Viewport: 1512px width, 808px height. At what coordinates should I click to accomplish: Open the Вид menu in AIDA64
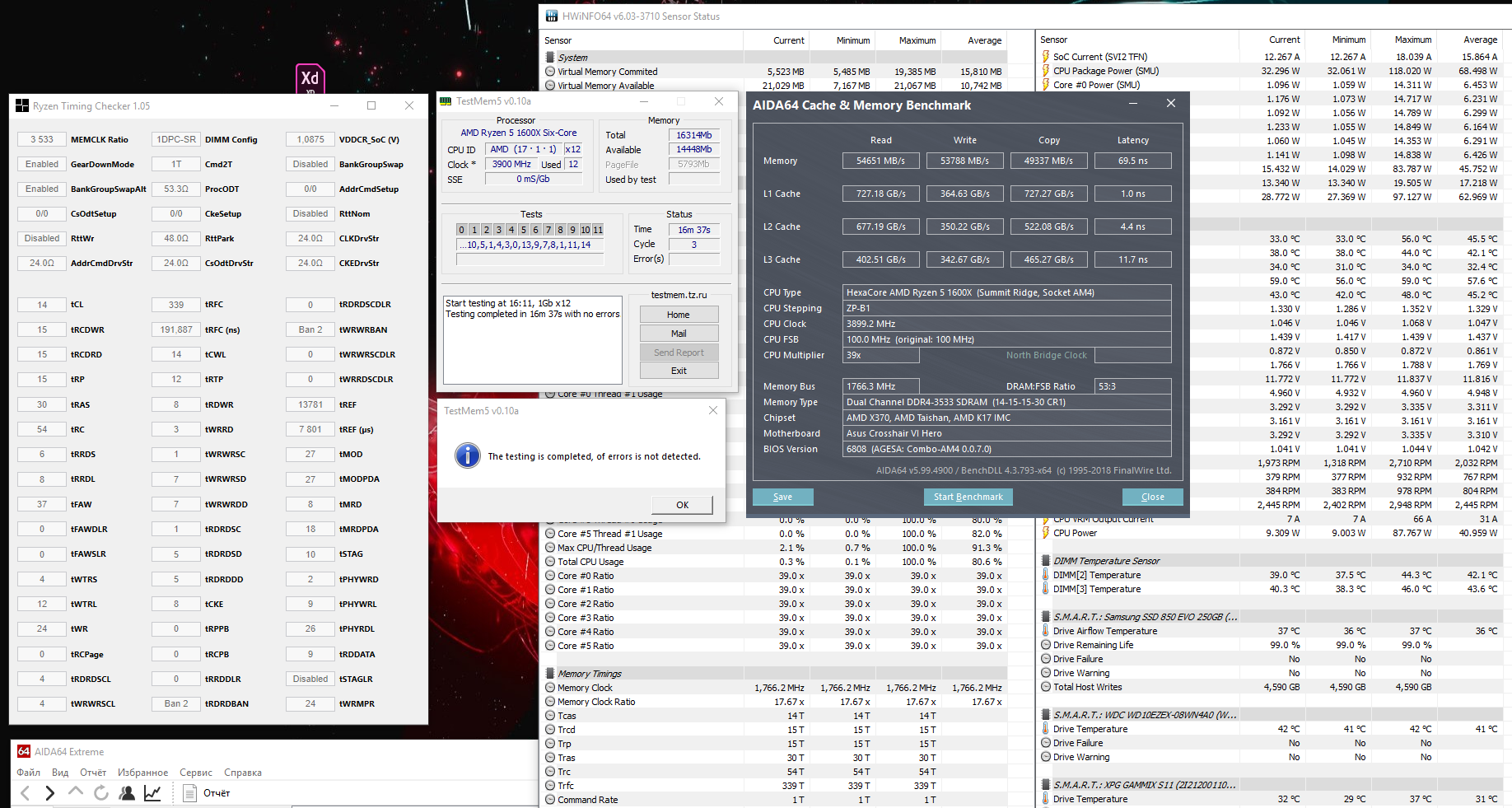point(60,773)
